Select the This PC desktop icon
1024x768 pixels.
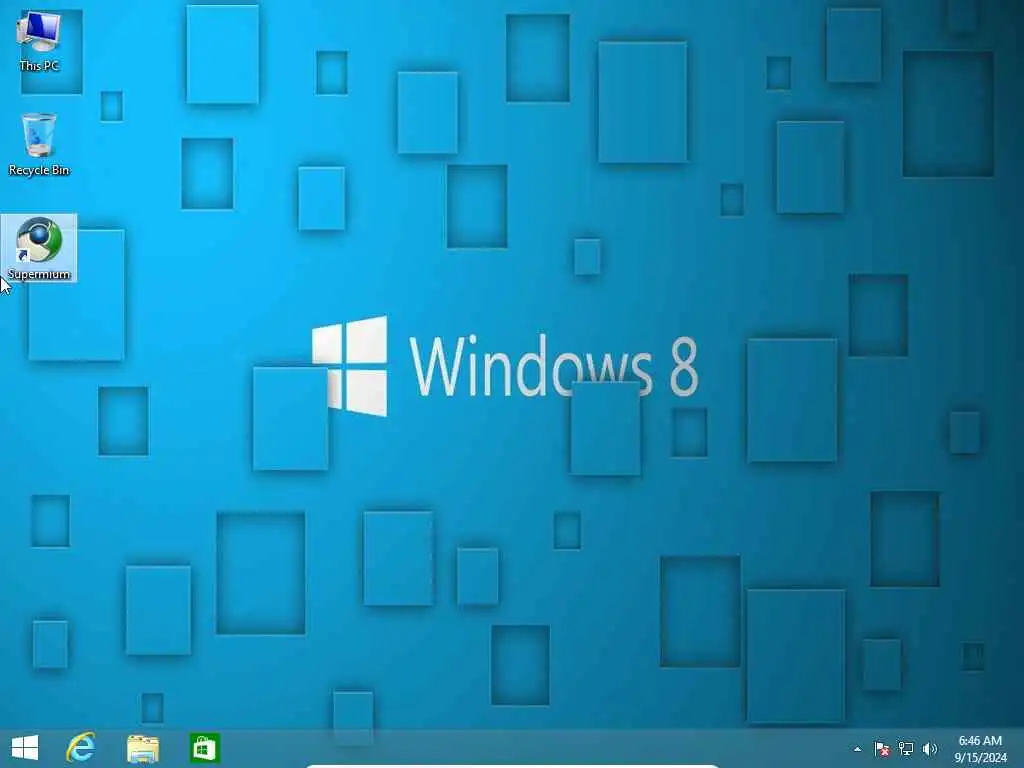[39, 40]
